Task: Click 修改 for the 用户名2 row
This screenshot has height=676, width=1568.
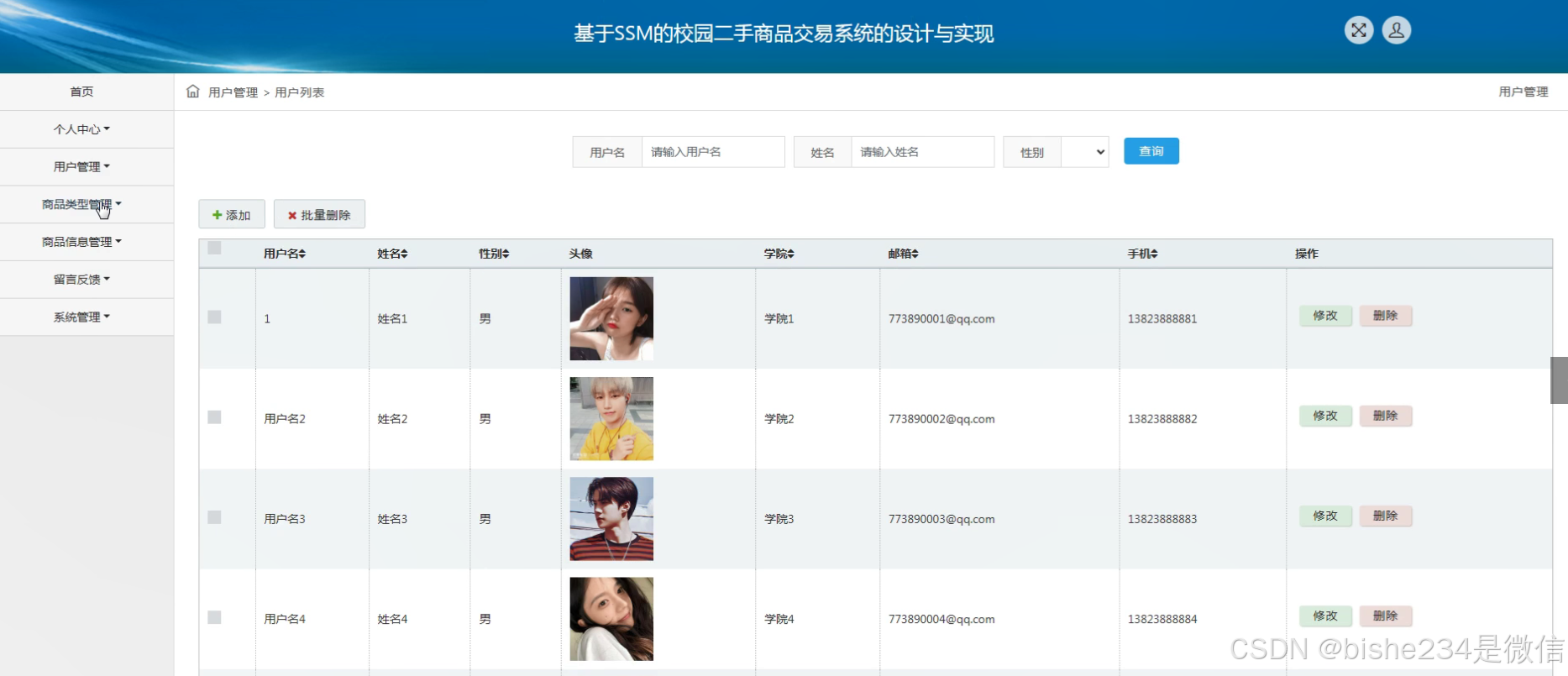Action: 1325,416
